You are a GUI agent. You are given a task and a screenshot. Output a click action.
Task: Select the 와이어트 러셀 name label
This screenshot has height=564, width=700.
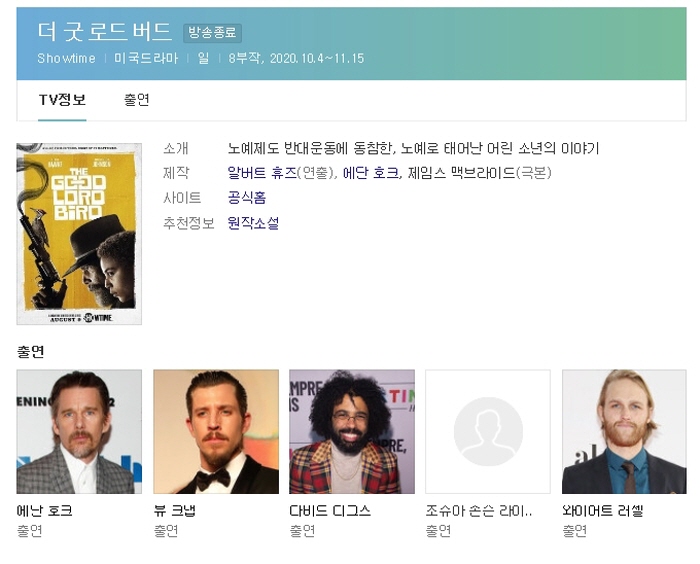tap(602, 510)
